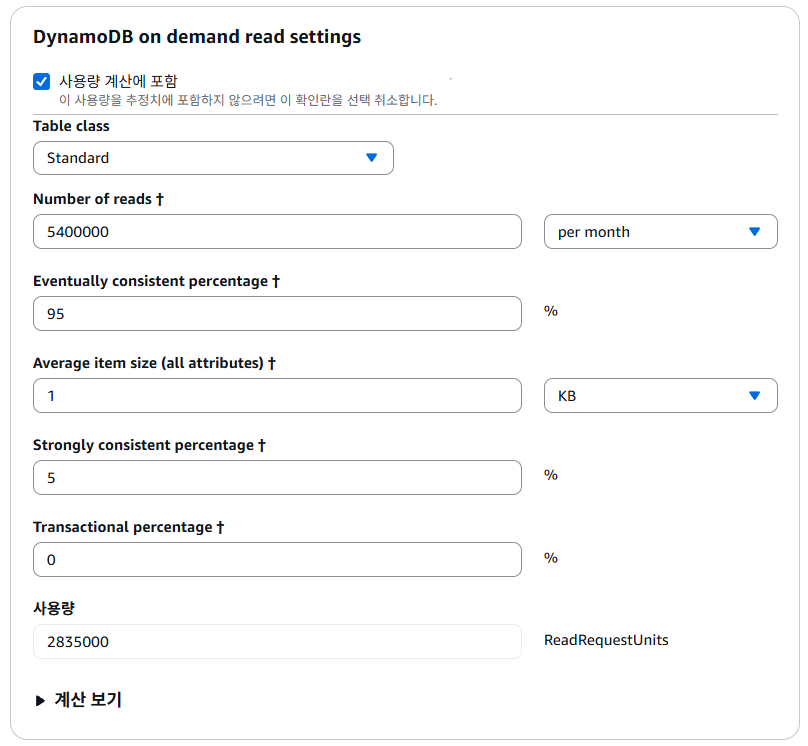Click the Number of reads input field

tap(277, 232)
